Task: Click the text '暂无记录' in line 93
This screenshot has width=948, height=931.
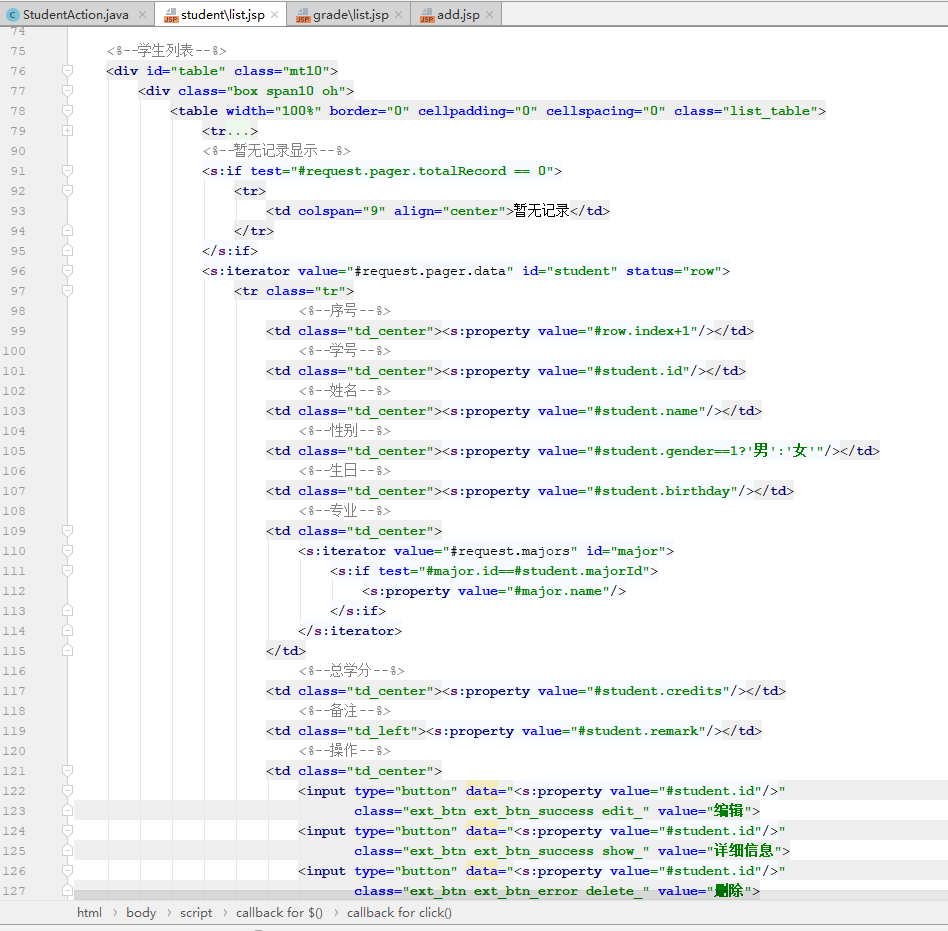Action: point(542,210)
